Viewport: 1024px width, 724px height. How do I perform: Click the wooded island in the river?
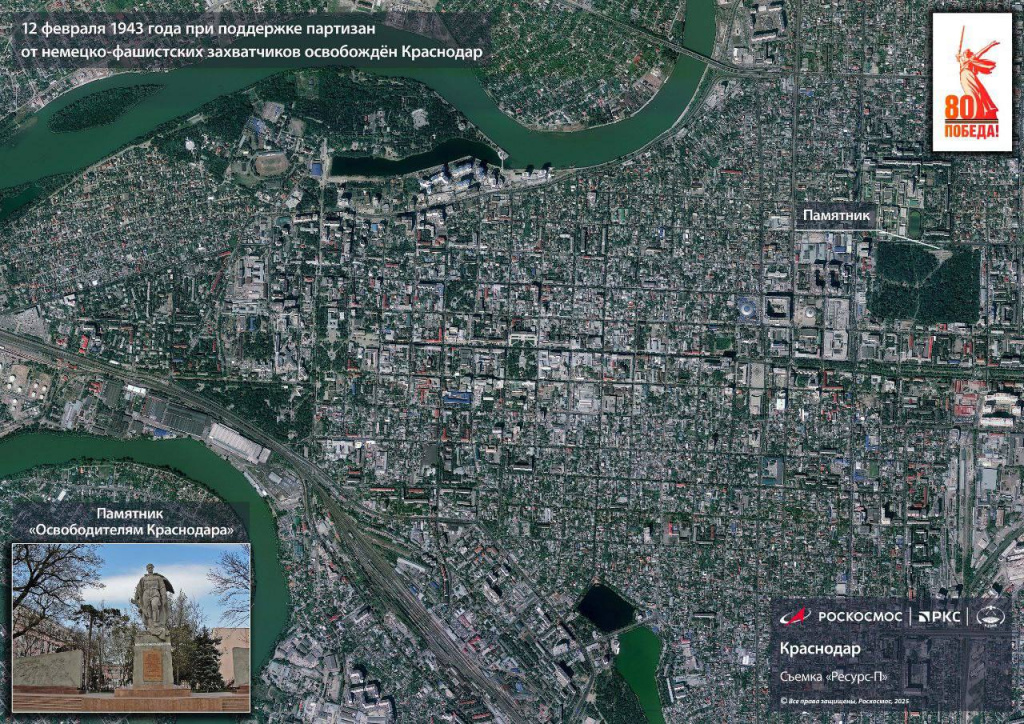tap(104, 108)
